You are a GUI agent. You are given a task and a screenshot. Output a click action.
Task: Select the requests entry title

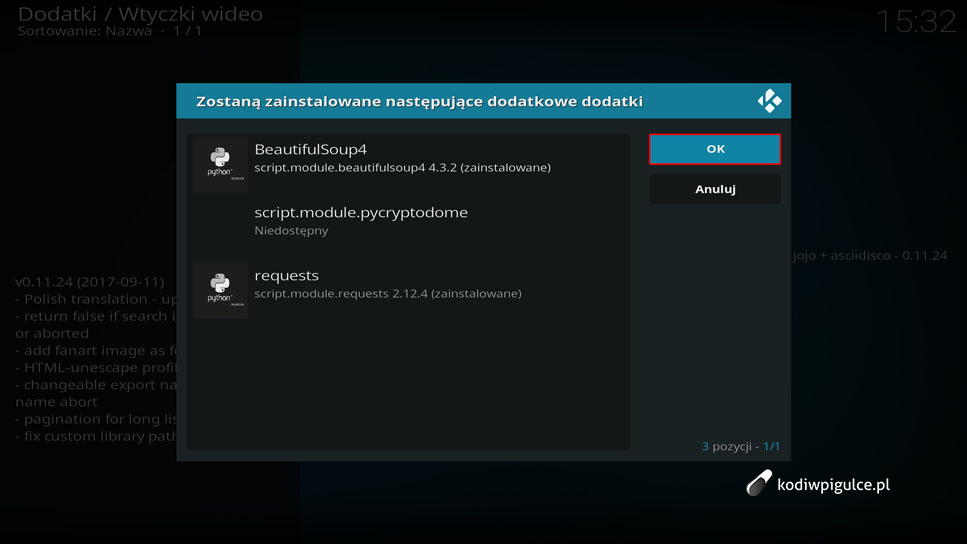coord(287,275)
